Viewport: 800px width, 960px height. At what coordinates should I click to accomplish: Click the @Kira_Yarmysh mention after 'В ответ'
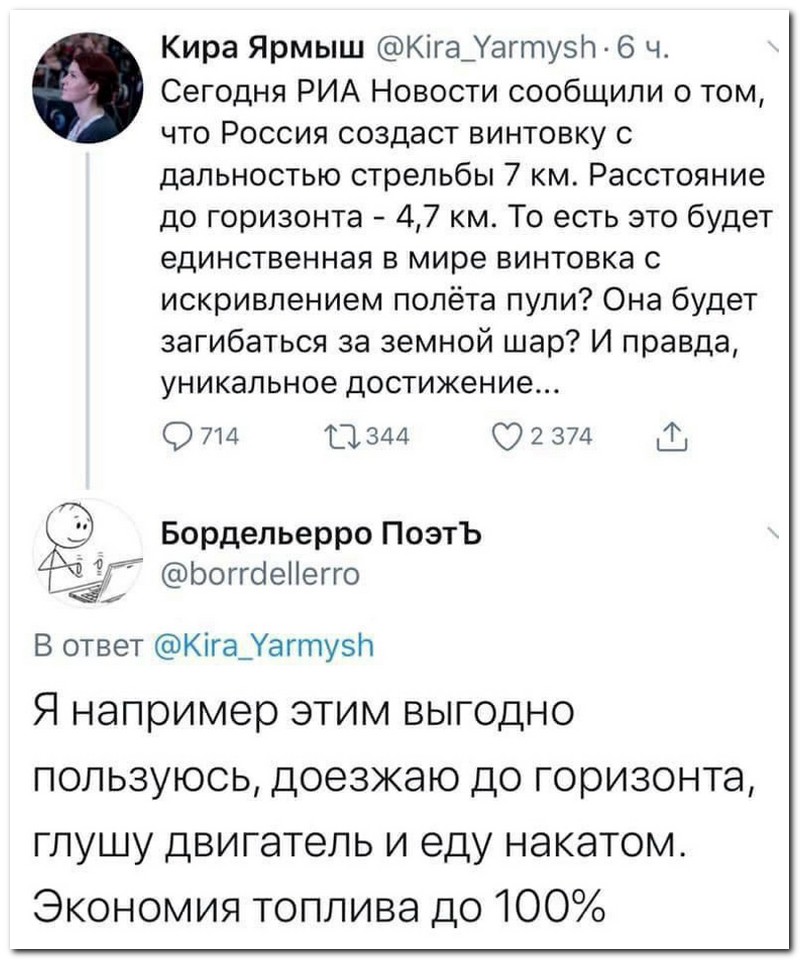click(x=265, y=646)
